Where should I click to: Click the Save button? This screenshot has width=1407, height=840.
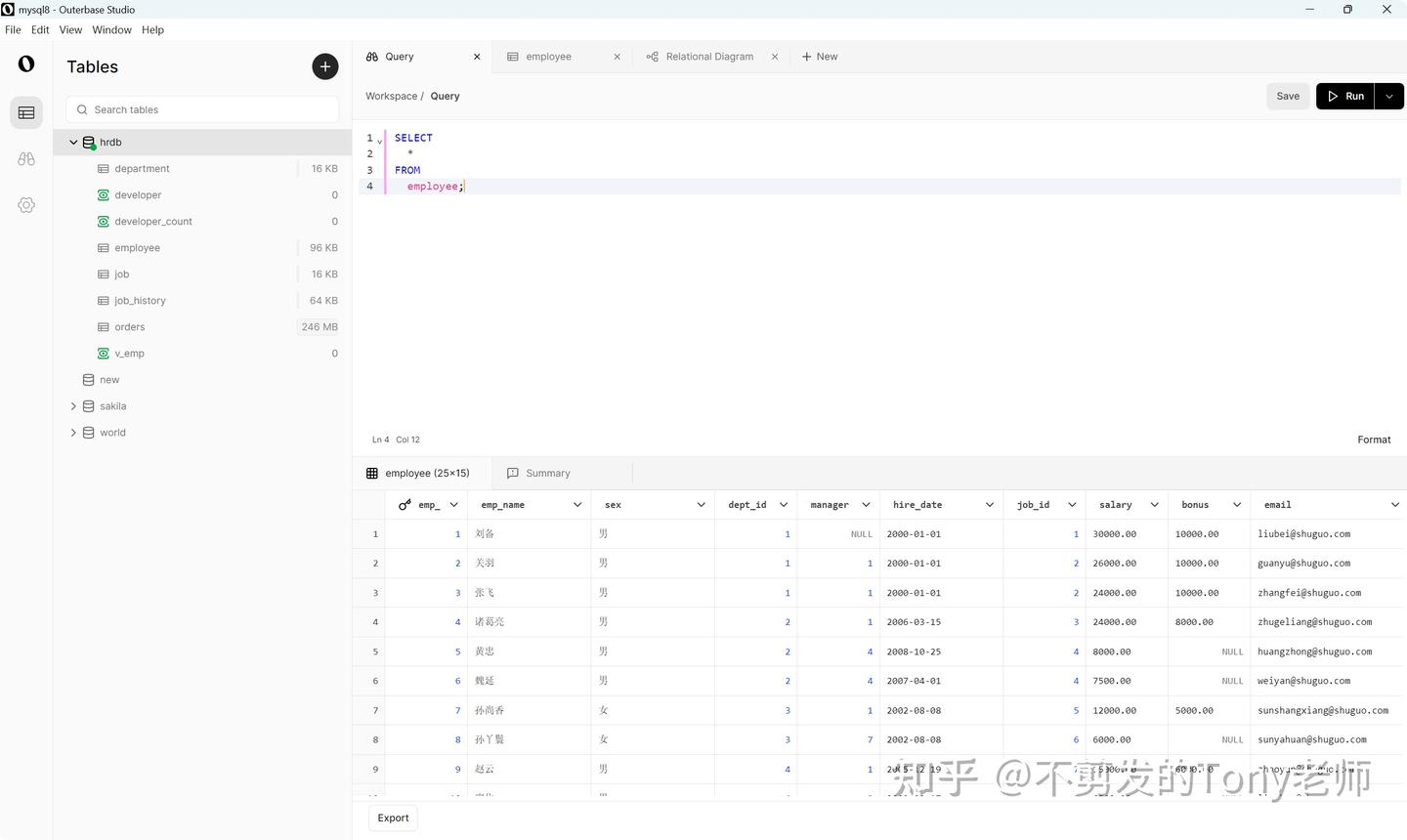1288,96
